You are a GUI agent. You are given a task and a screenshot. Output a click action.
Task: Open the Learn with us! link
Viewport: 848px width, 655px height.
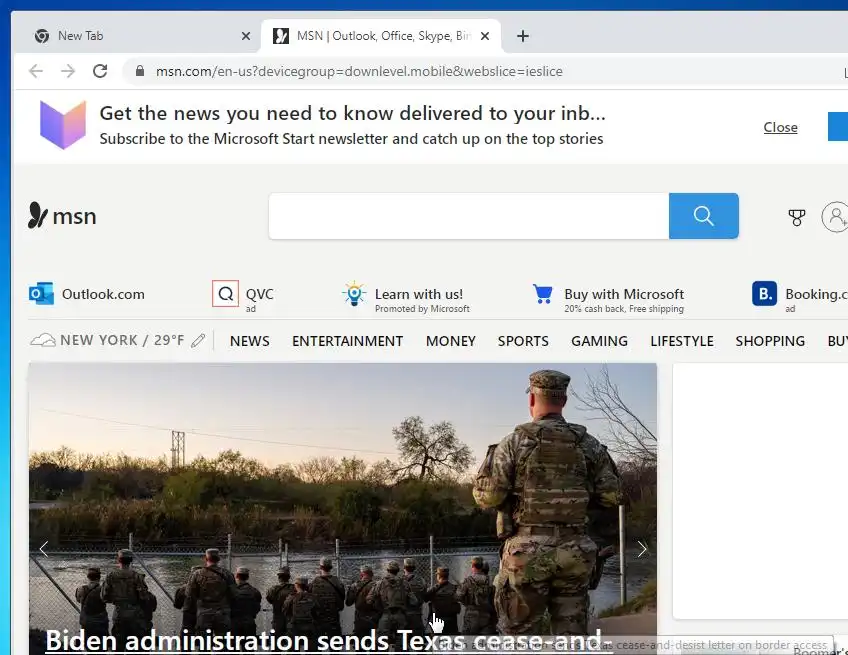[x=406, y=297]
